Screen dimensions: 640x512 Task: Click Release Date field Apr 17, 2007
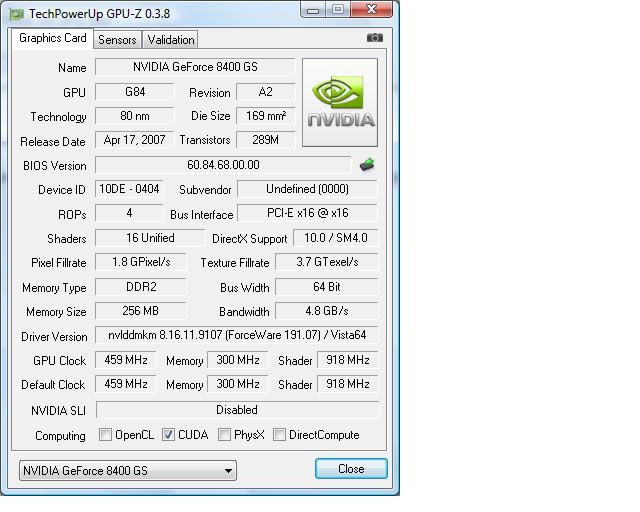point(135,140)
